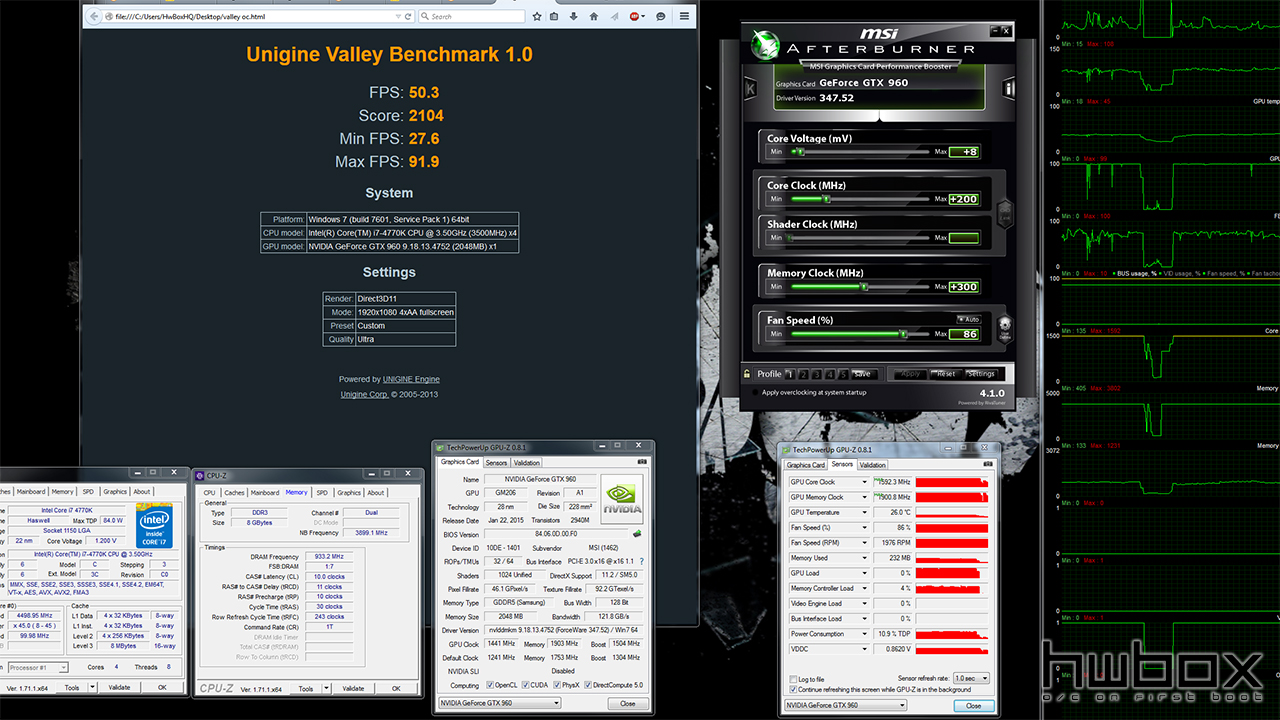Click Afterburner Save profile button
Viewport: 1280px width, 720px height.
pos(862,374)
